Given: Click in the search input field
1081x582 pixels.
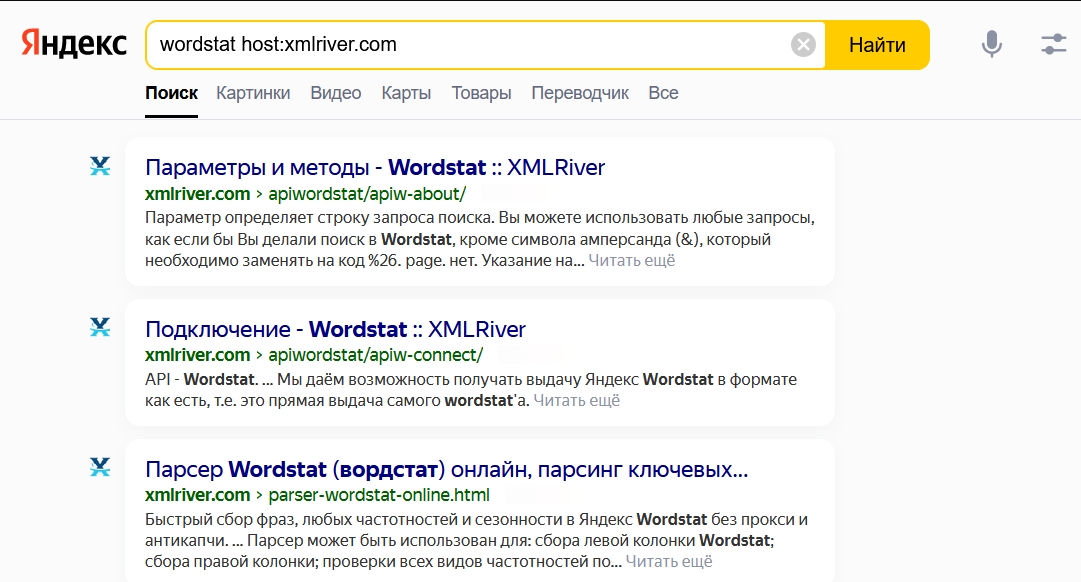Looking at the screenshot, I should tap(470, 45).
